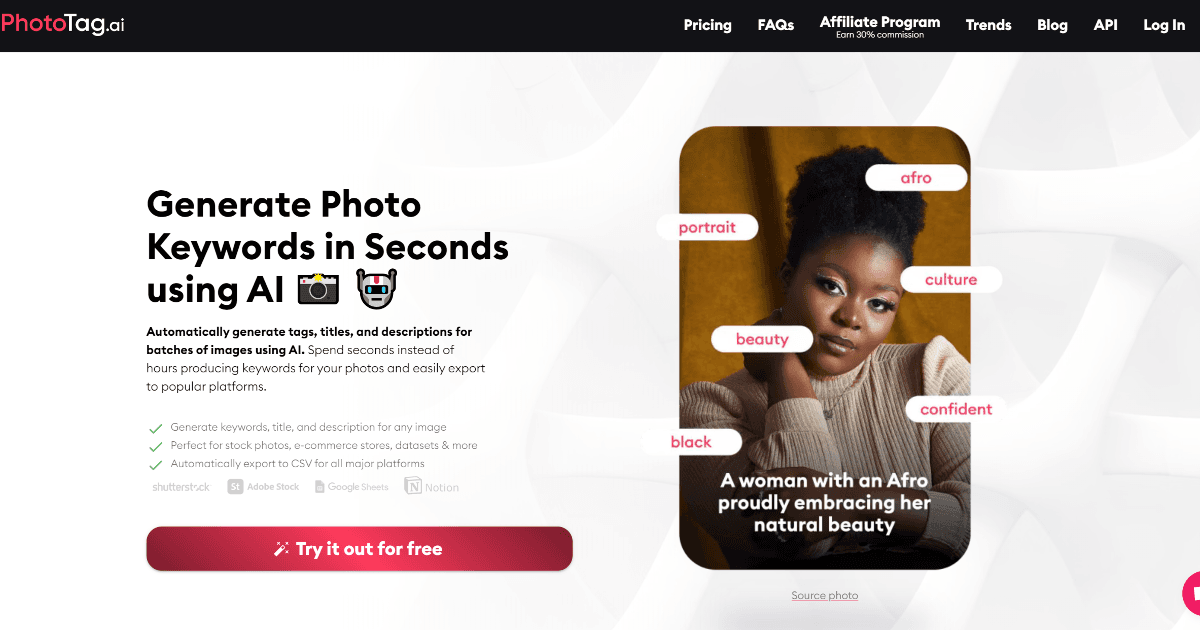
Task: Open the Source photo link
Action: [825, 595]
